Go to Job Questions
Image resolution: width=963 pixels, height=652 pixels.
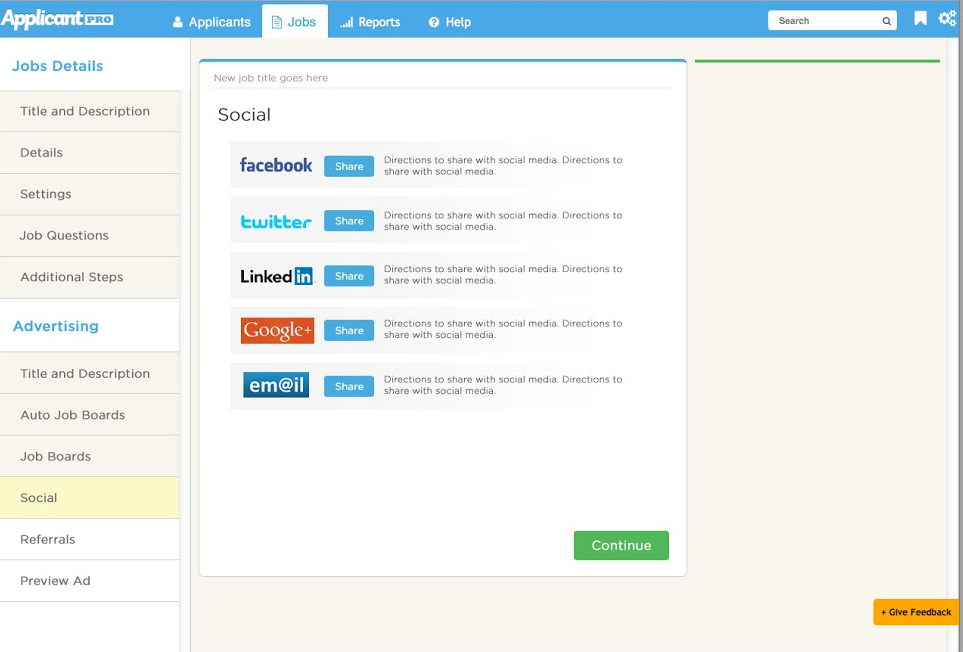point(90,236)
